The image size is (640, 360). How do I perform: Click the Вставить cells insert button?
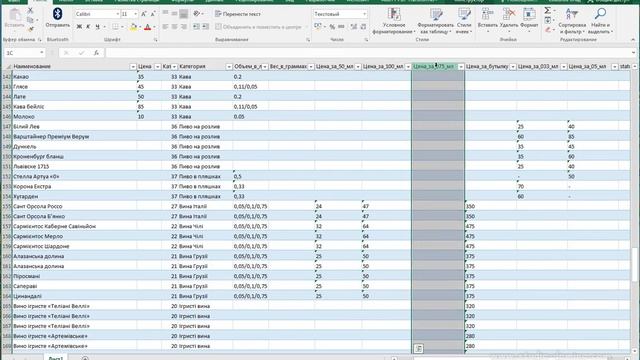click(x=487, y=19)
